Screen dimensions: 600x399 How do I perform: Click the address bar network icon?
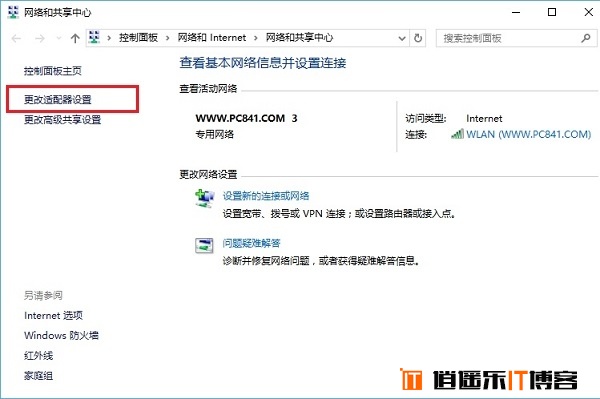coord(94,37)
